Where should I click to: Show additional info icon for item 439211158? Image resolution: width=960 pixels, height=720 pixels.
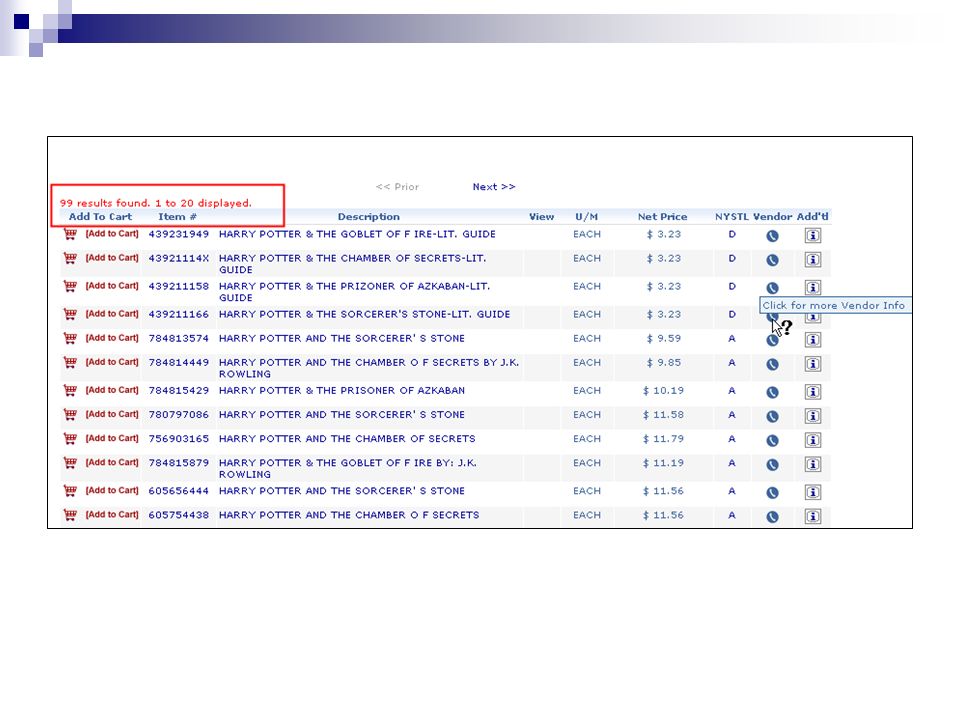pos(812,288)
